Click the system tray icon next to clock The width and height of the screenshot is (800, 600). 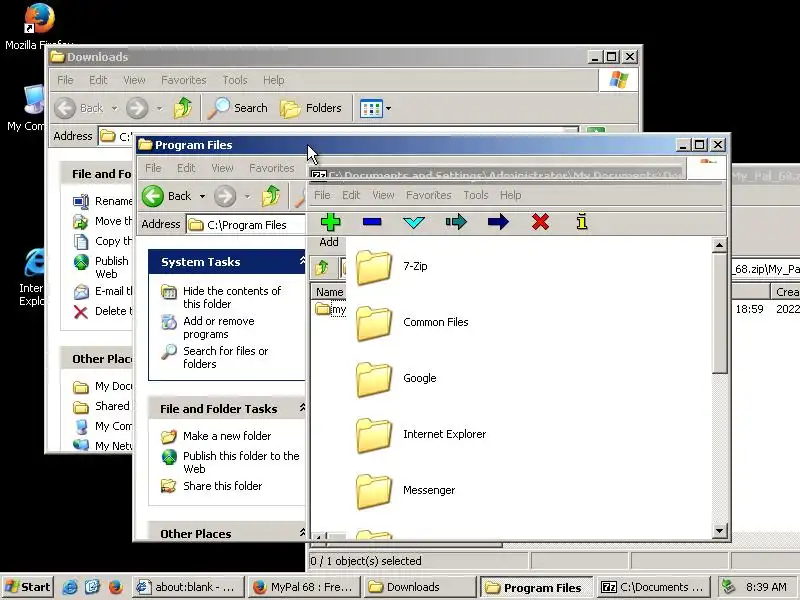click(729, 587)
